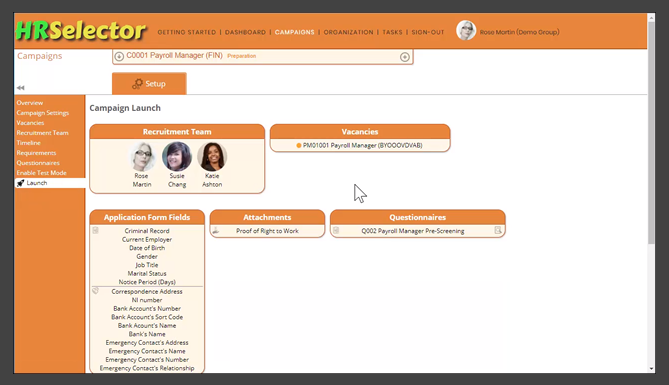Select the Gender field
The width and height of the screenshot is (669, 385).
147,257
